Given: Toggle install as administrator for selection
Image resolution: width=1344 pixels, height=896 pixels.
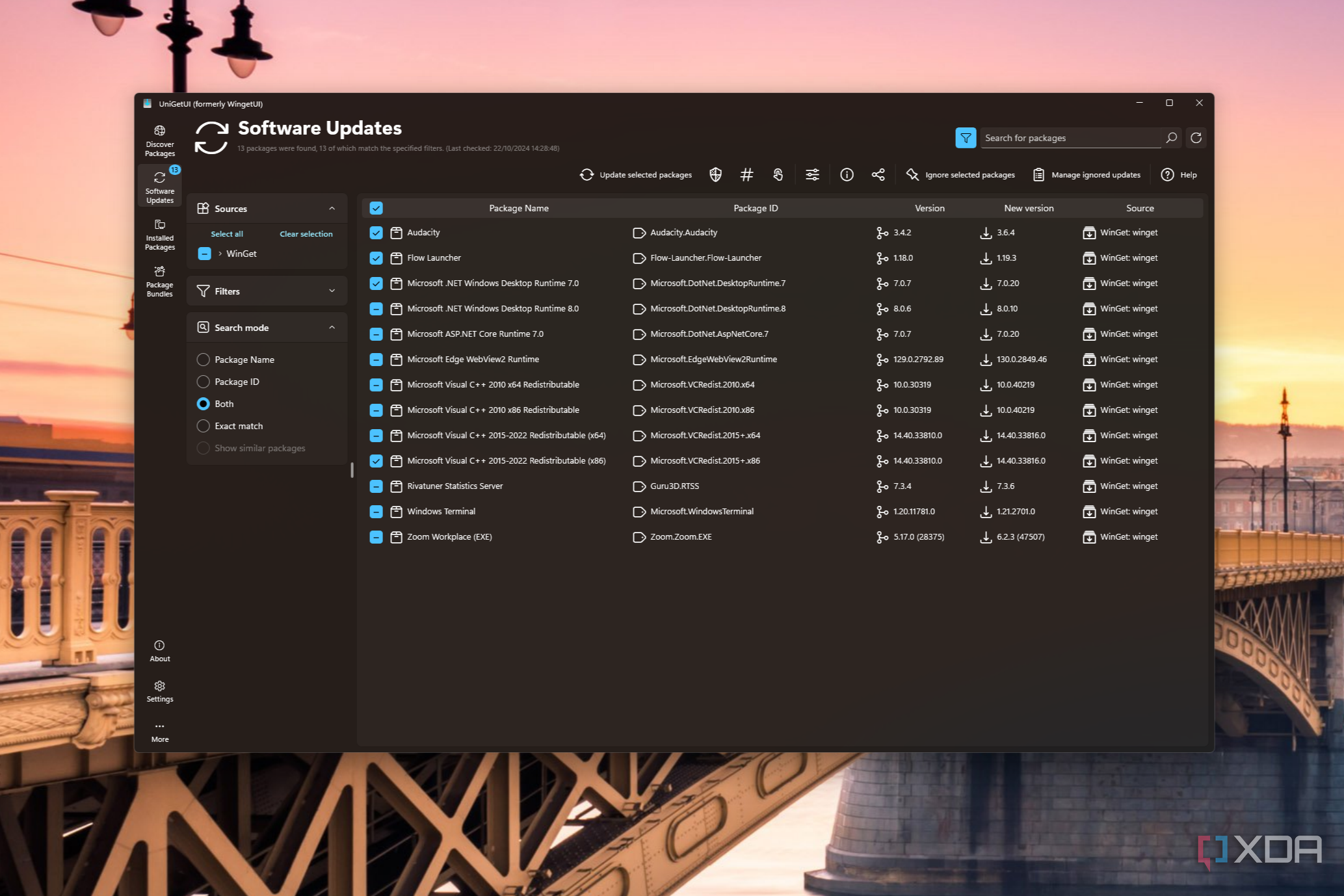Looking at the screenshot, I should pyautogui.click(x=715, y=174).
